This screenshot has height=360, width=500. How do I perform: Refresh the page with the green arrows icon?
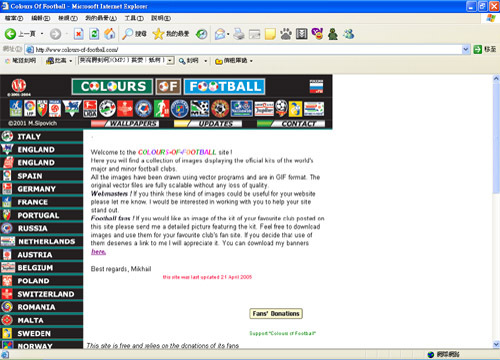(x=94, y=34)
